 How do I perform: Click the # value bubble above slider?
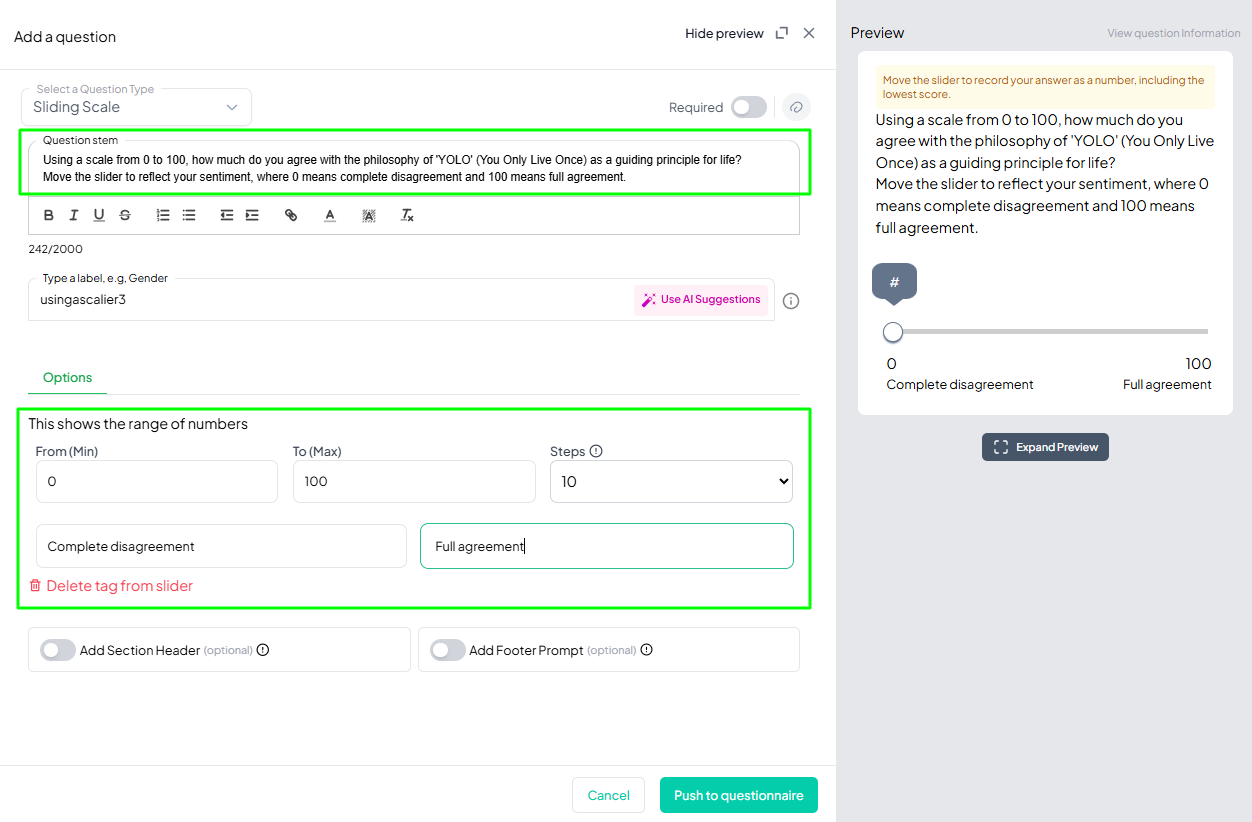pos(894,282)
